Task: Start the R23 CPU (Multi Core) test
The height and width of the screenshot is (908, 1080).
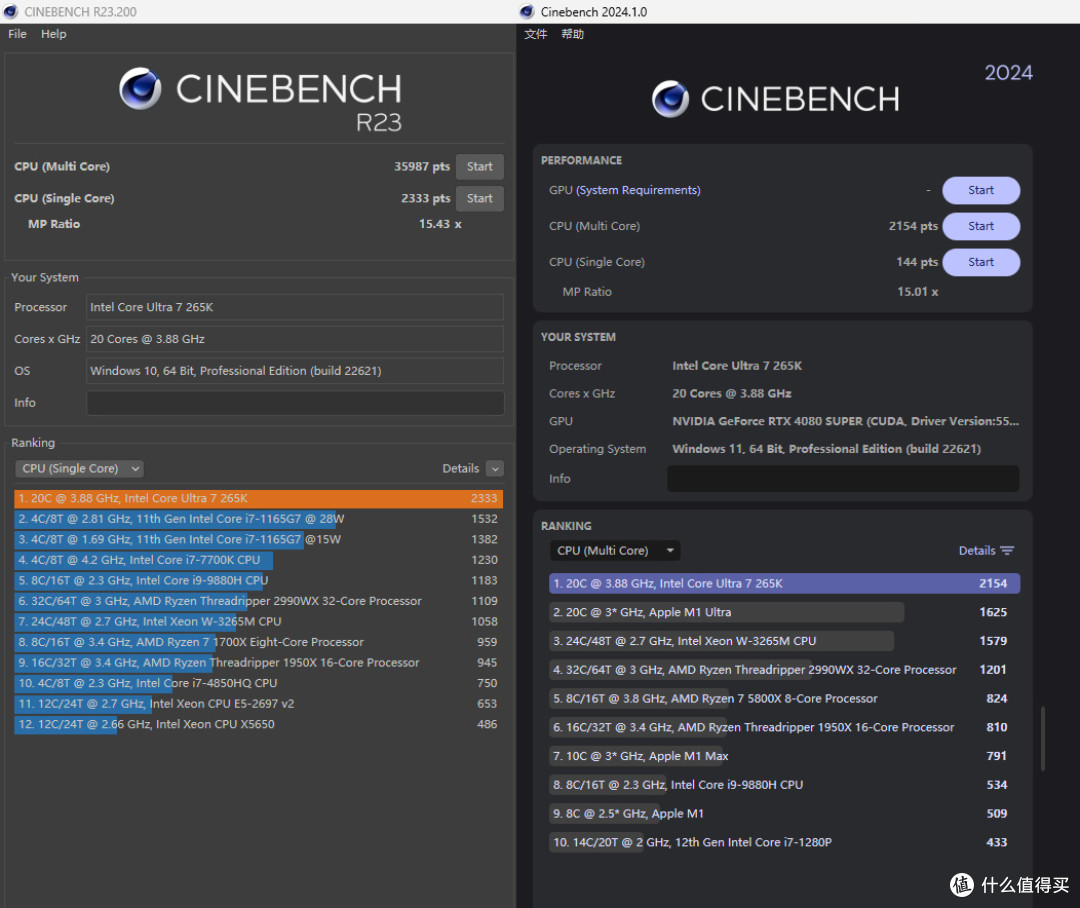Action: [479, 167]
